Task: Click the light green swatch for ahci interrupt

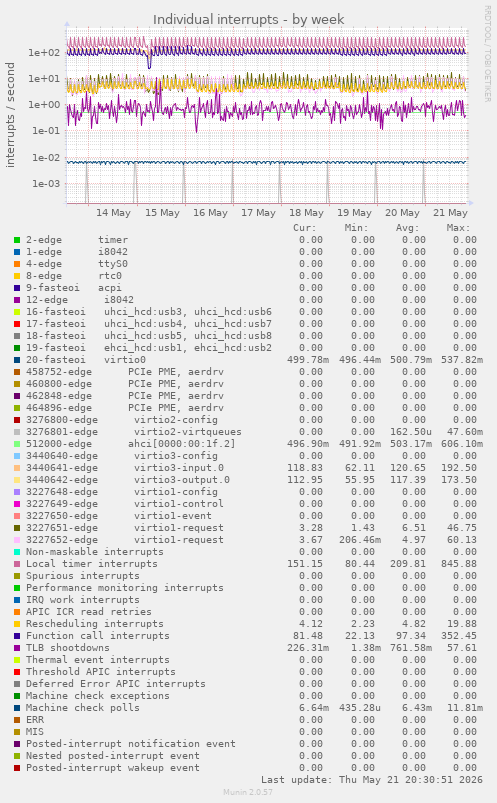Action: (x=17, y=444)
